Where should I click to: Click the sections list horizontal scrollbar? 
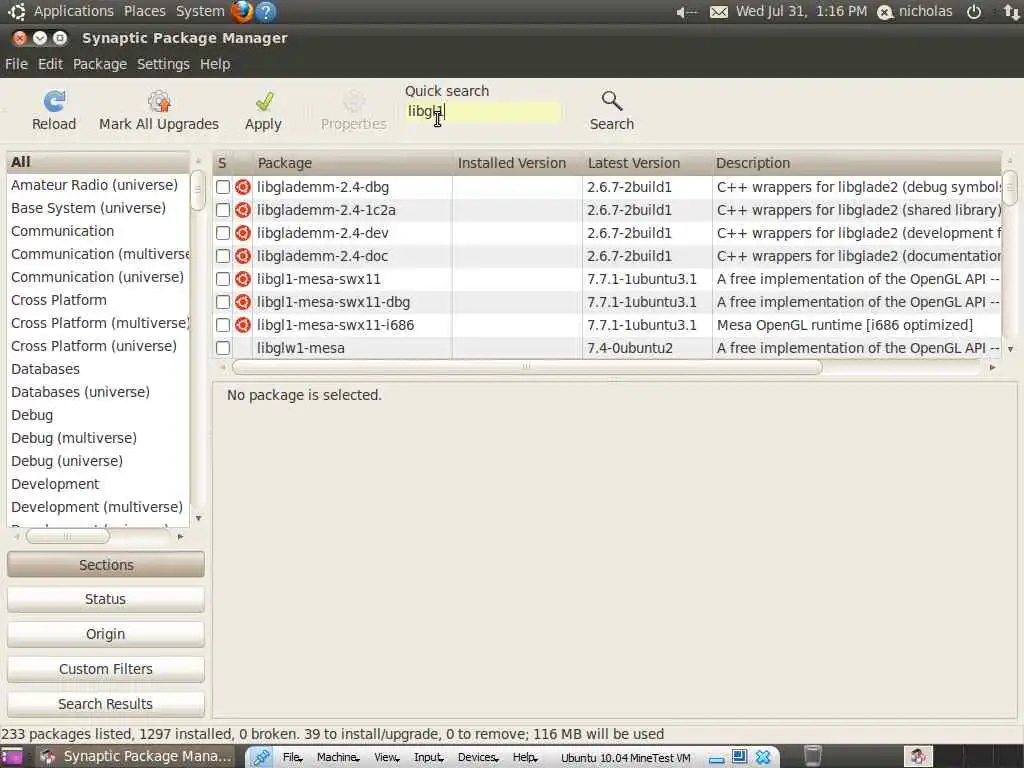(67, 537)
